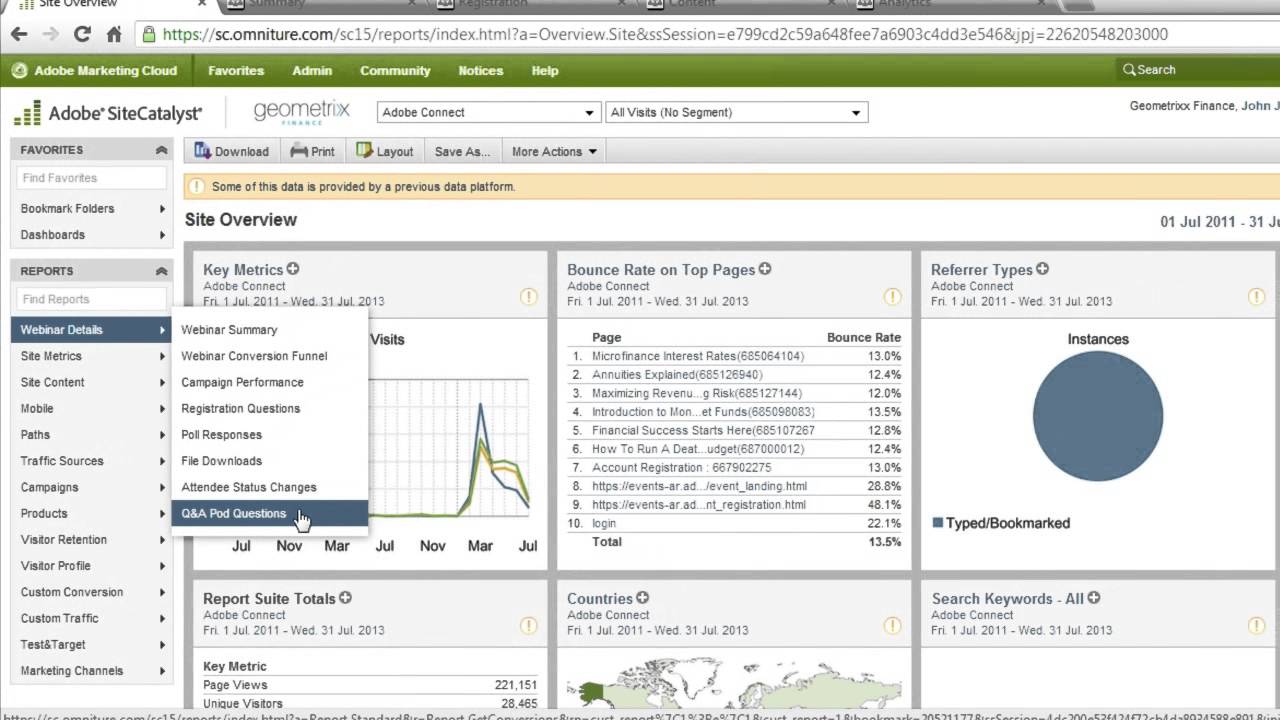Viewport: 1280px width, 720px height.
Task: Click the John account name link
Action: point(1260,106)
